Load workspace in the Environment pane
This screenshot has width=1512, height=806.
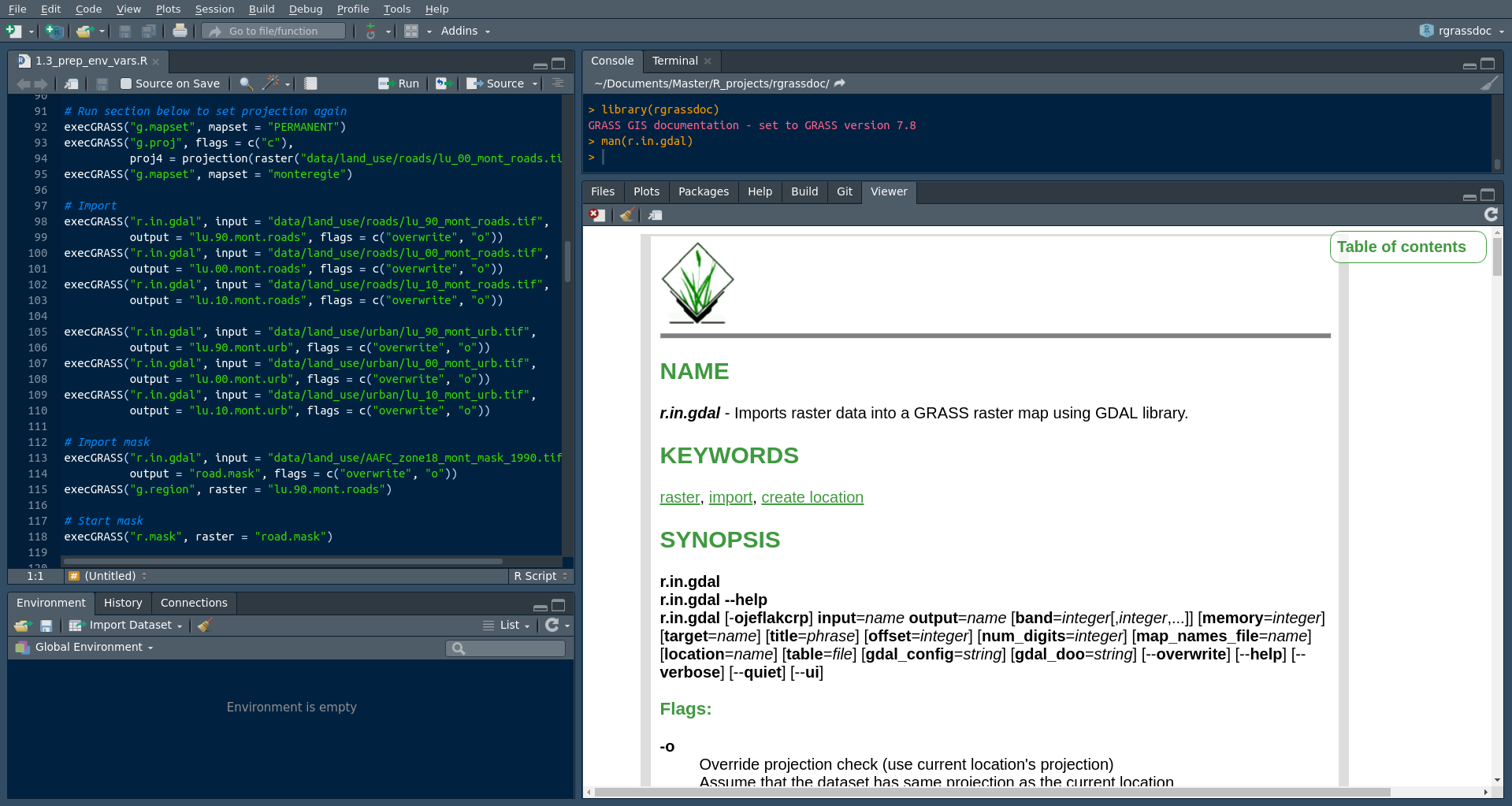coord(22,626)
